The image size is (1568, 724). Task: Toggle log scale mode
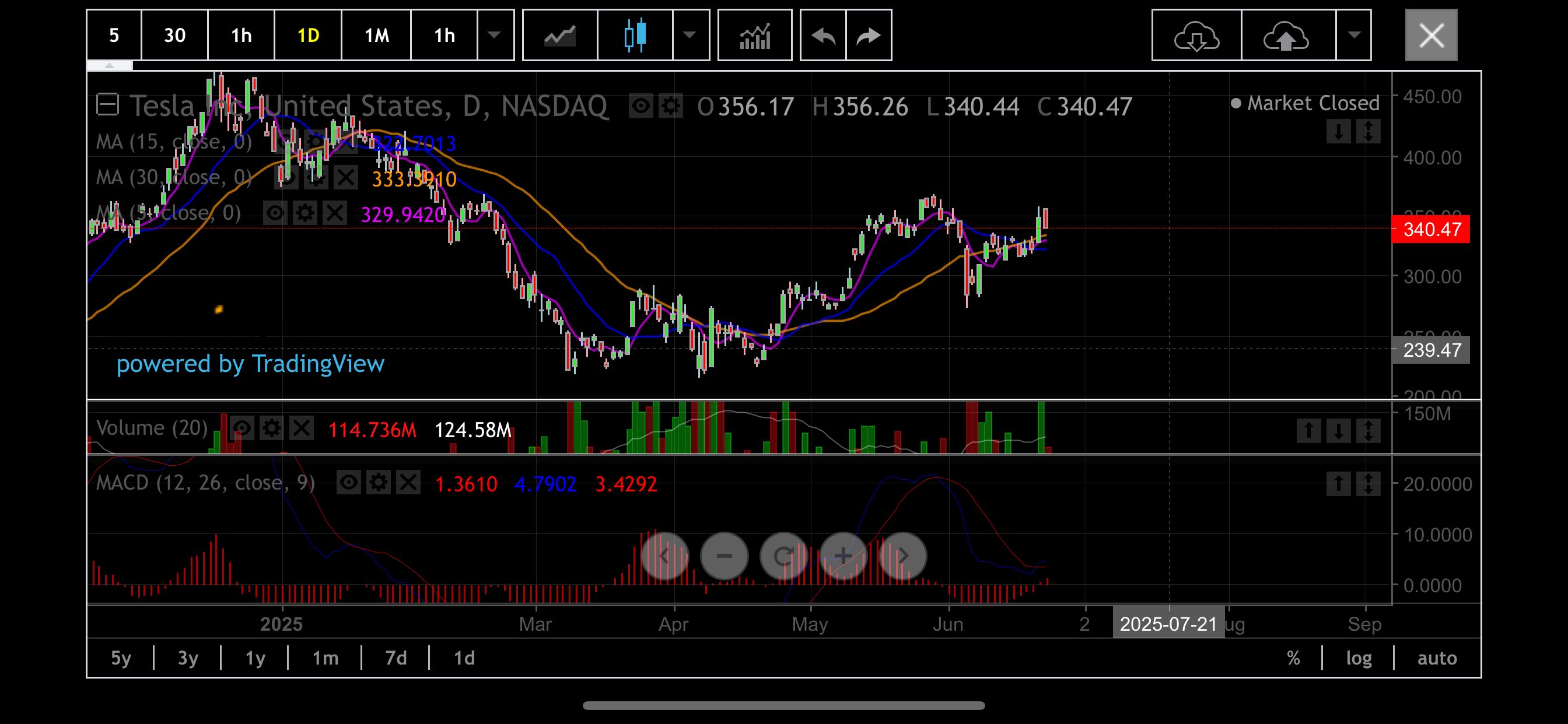1359,658
